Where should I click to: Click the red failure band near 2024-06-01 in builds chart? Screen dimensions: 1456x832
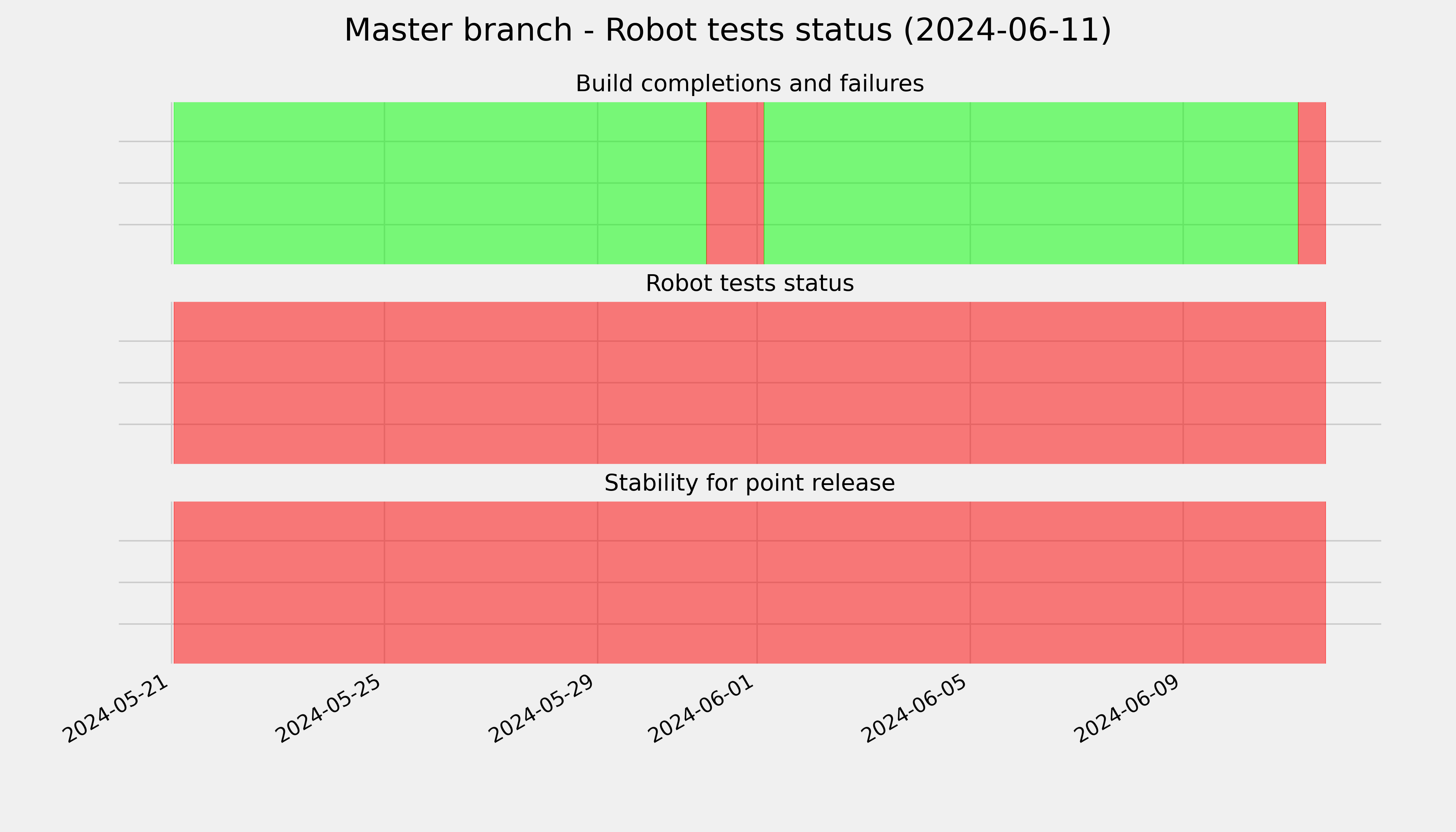pos(735,183)
